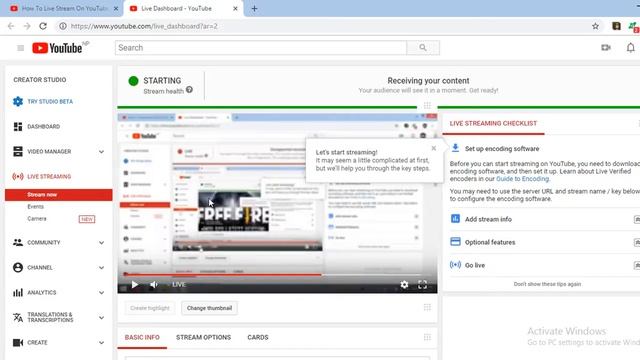Click the Live Streaming broadcast icon

point(18,176)
